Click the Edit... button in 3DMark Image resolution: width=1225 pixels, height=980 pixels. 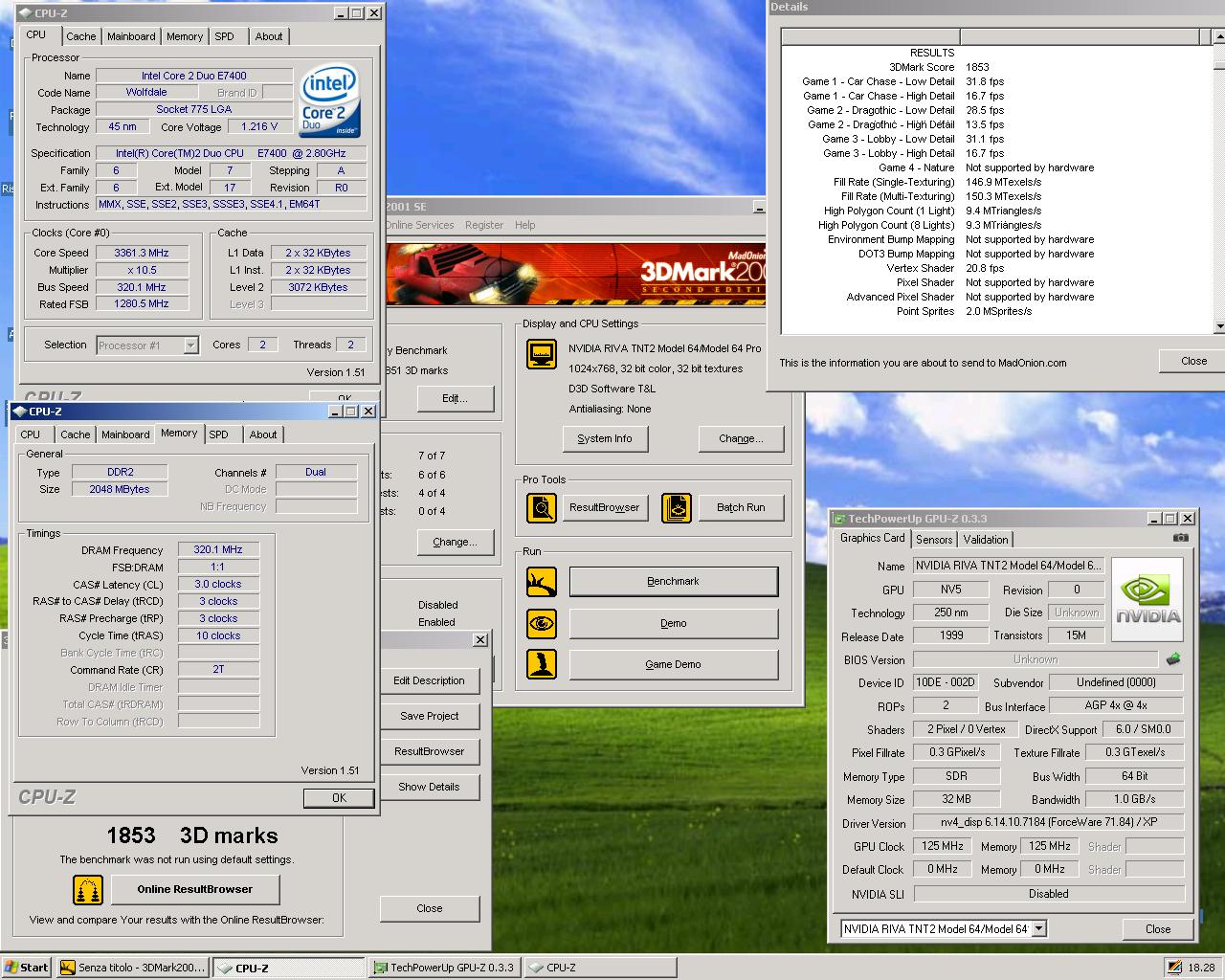coord(455,398)
